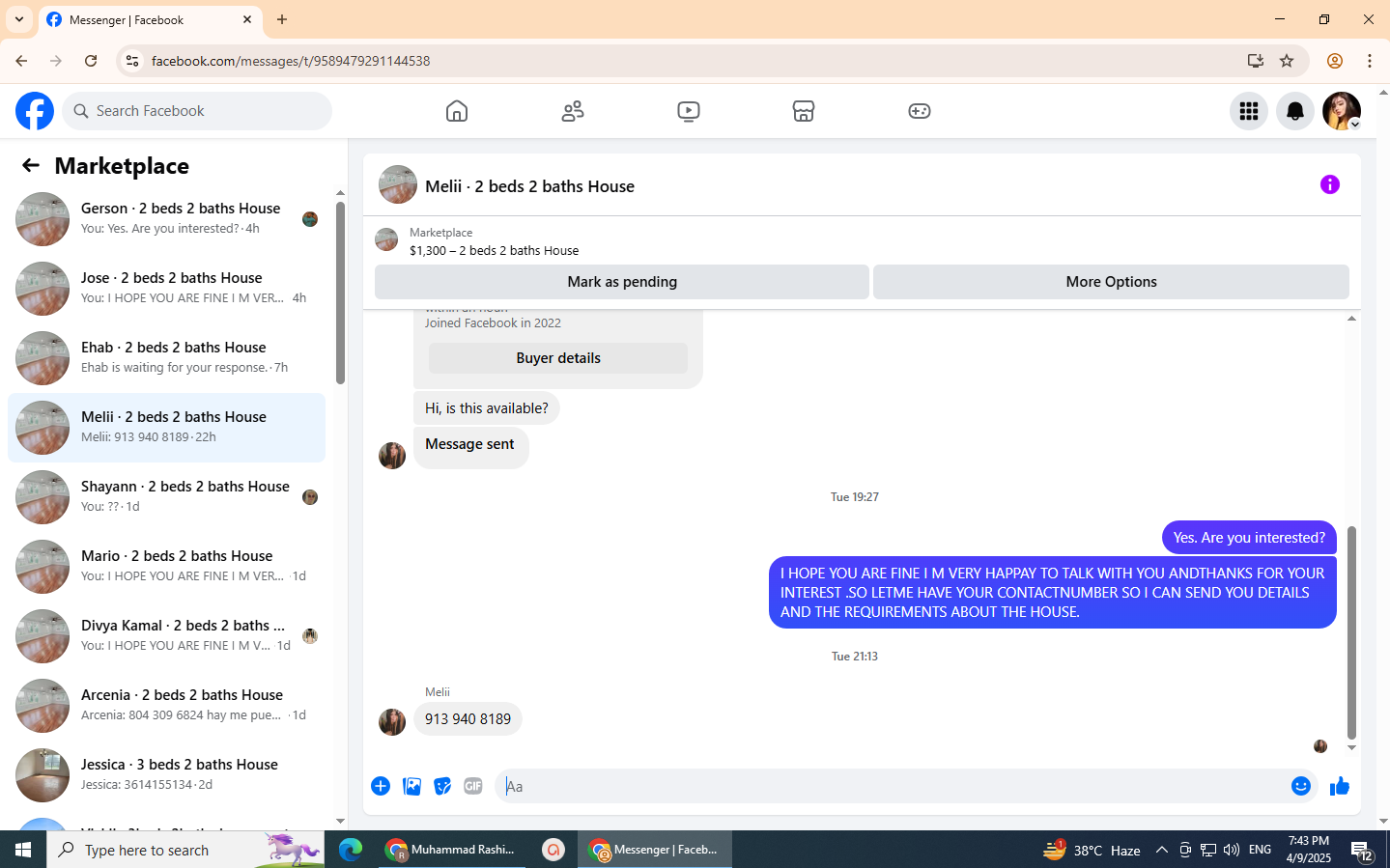Open the Marketplace store icon

[804, 111]
